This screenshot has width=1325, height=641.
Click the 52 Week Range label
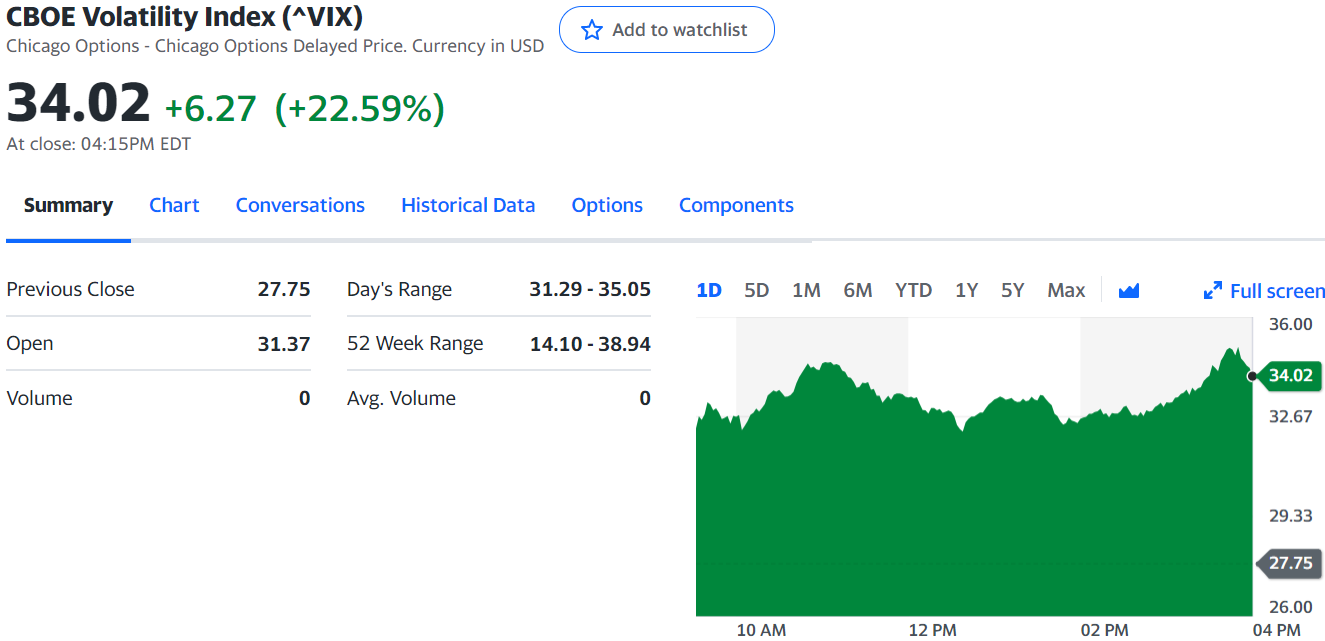coord(415,344)
